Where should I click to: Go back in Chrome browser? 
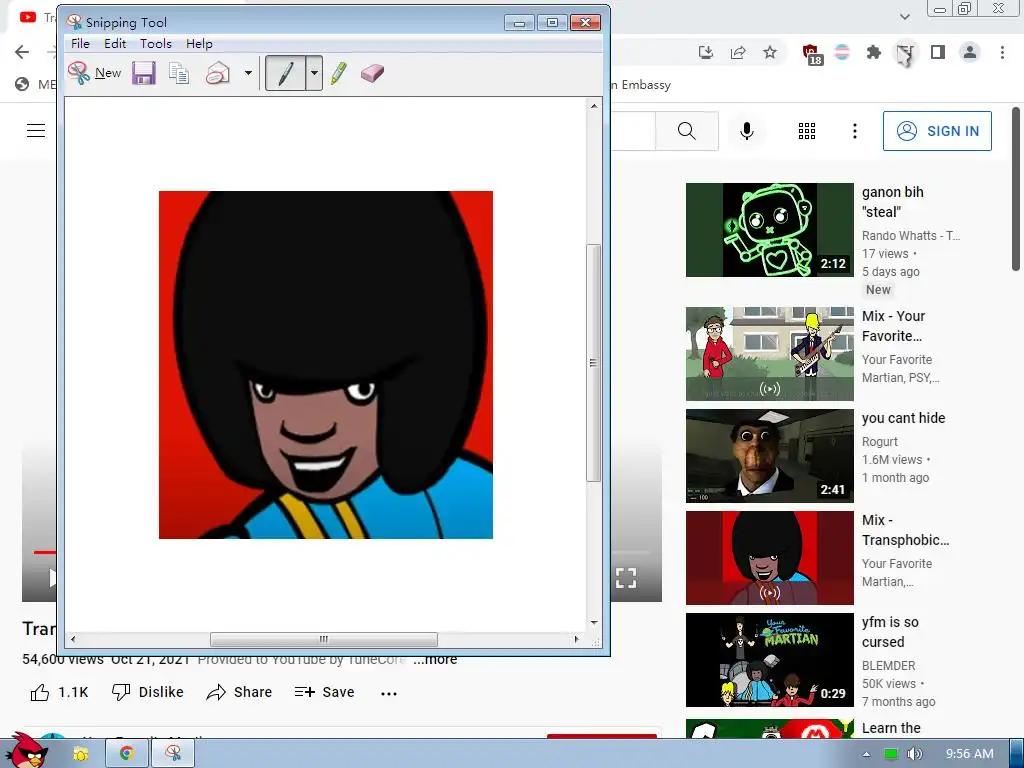[x=22, y=52]
